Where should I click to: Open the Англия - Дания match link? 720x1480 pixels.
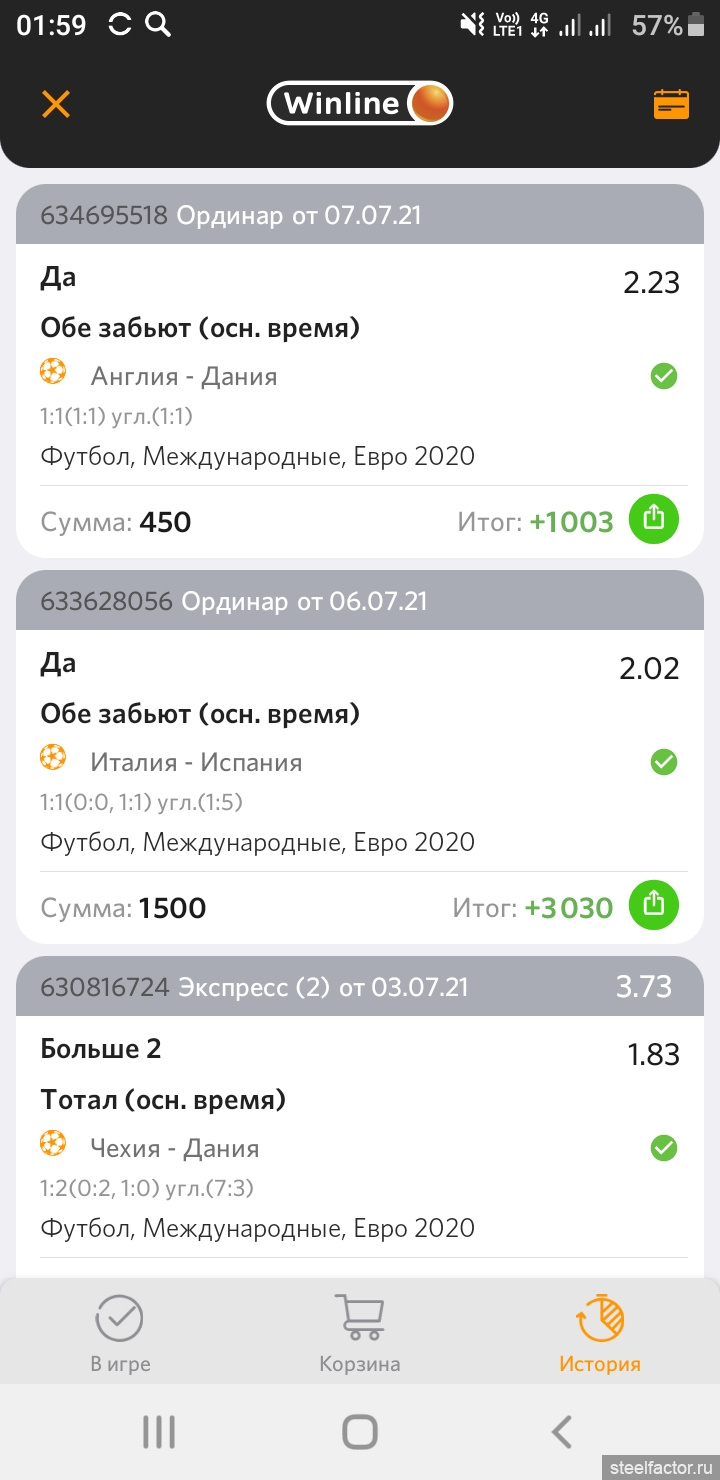click(x=184, y=376)
